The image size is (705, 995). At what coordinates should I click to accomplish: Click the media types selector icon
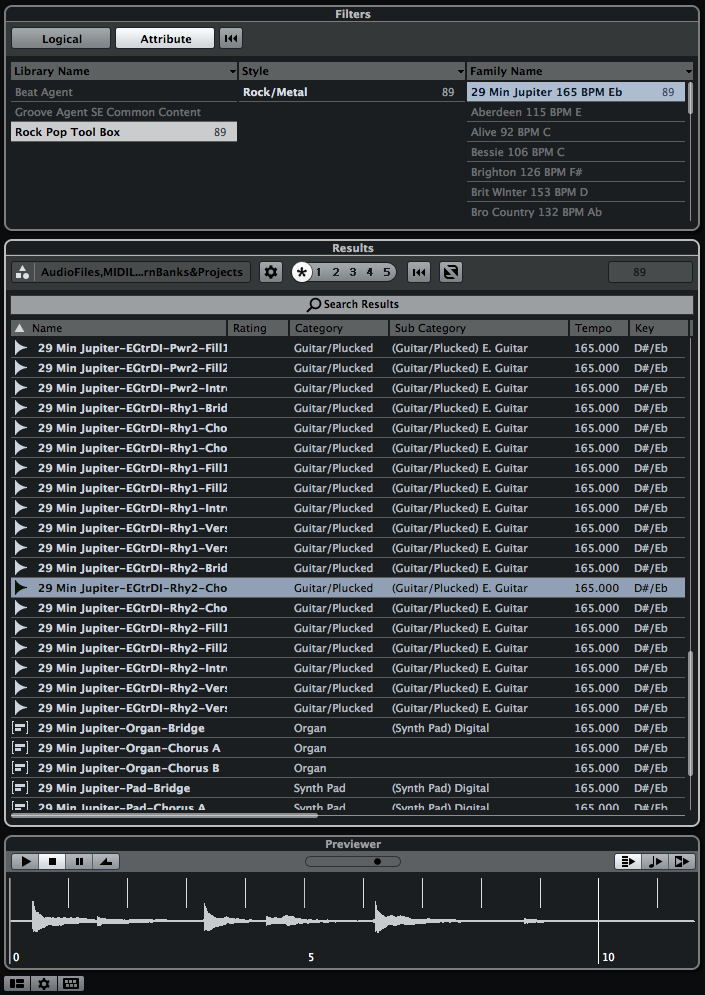(x=22, y=272)
